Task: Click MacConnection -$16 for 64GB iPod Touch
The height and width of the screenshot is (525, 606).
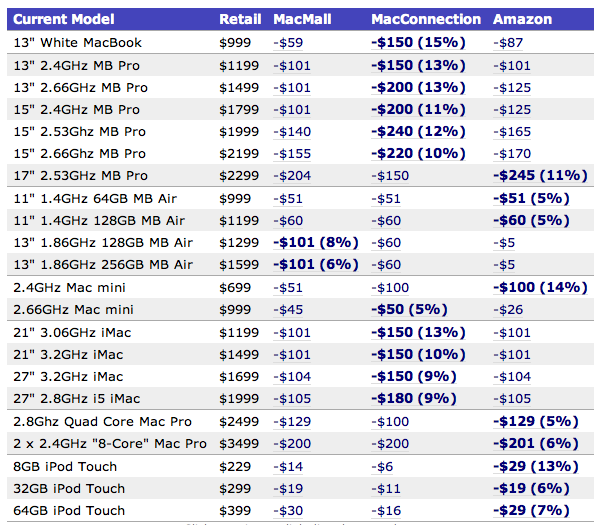Action: tap(386, 510)
